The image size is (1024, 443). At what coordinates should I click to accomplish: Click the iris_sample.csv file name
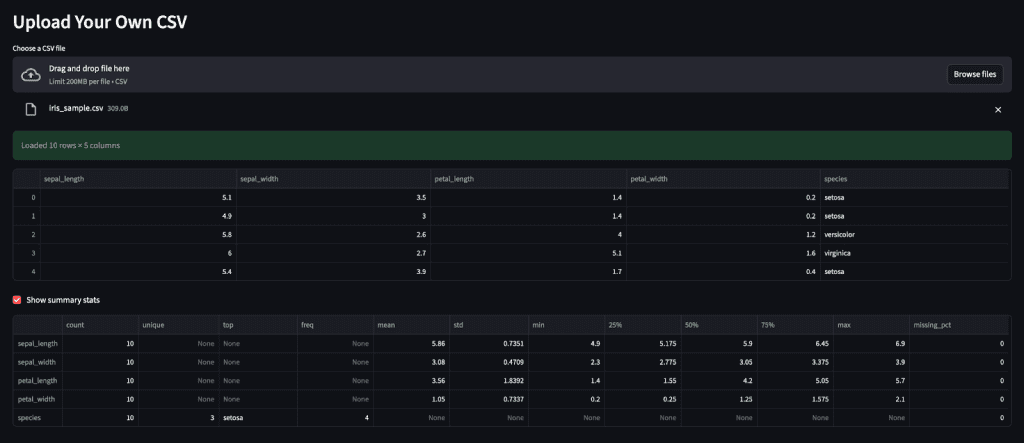click(76, 108)
